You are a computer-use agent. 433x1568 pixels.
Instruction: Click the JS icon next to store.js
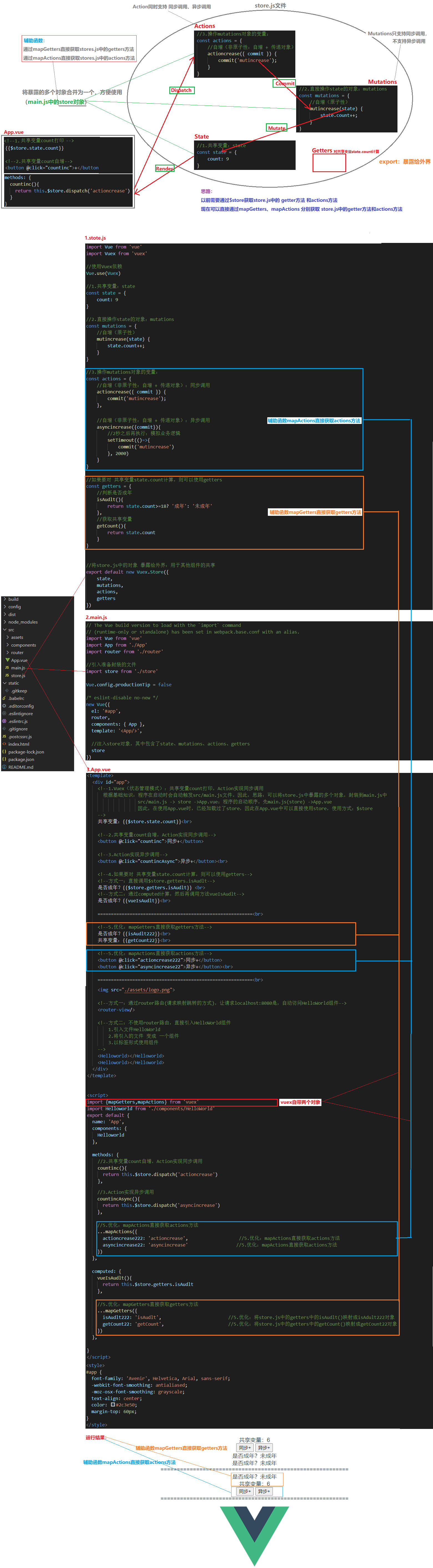(x=7, y=676)
